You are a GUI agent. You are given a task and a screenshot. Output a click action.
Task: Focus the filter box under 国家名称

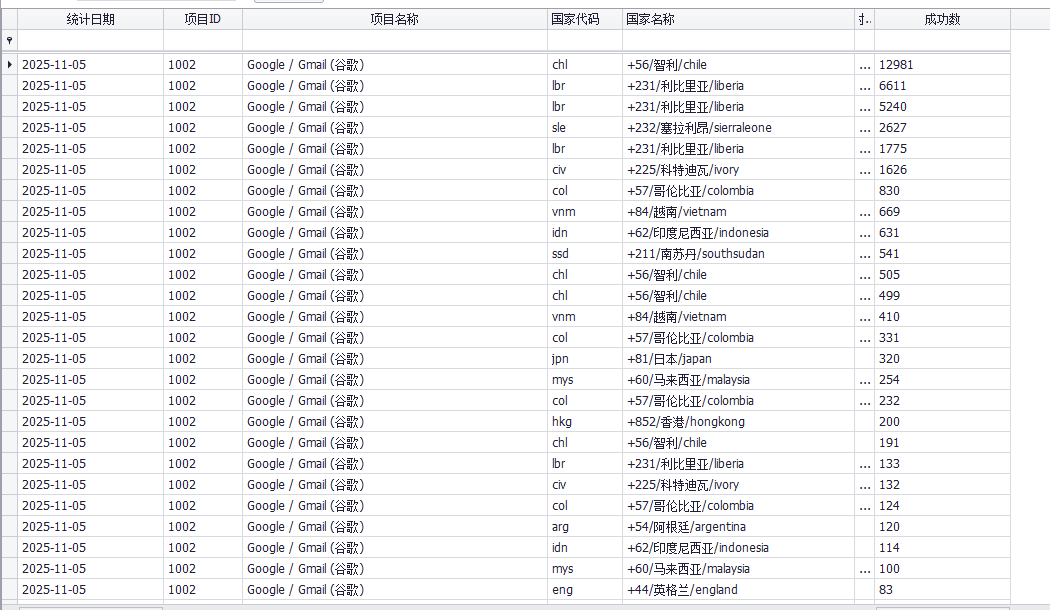click(x=739, y=40)
